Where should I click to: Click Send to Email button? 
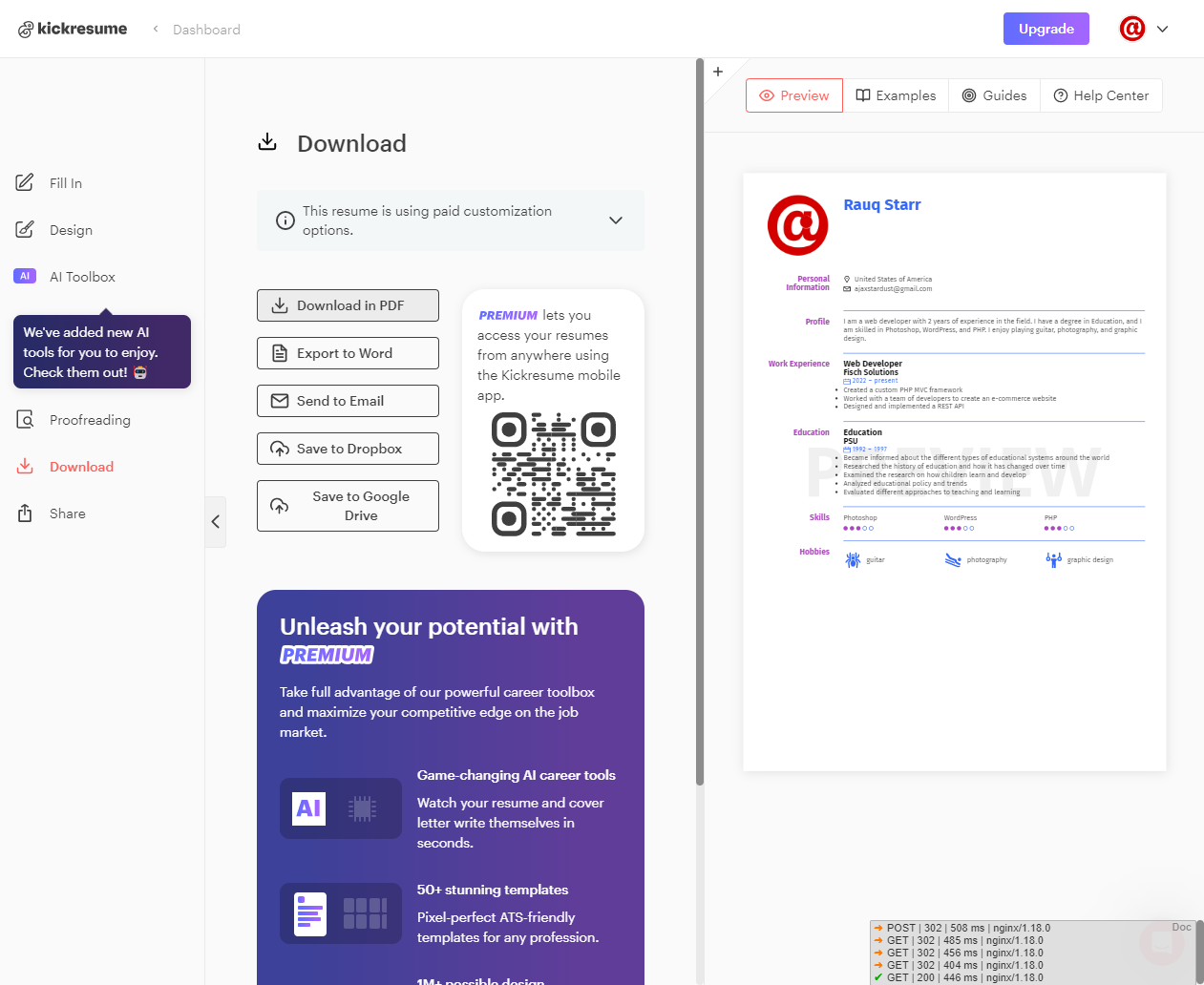click(348, 401)
